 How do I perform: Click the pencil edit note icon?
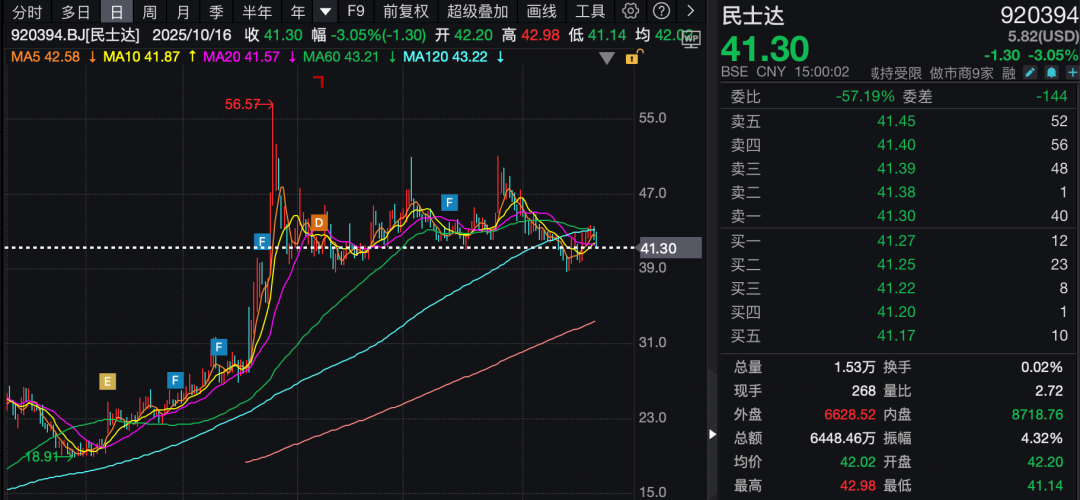(x=1031, y=73)
